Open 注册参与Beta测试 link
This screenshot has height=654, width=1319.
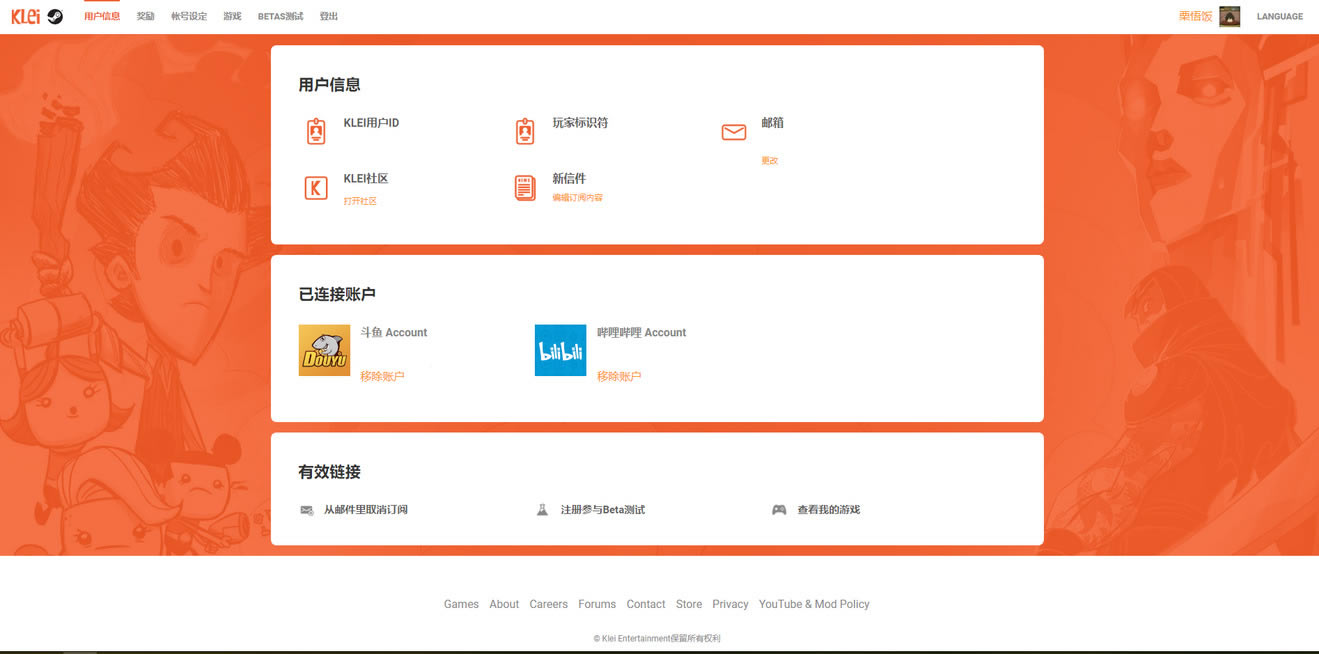tap(602, 510)
